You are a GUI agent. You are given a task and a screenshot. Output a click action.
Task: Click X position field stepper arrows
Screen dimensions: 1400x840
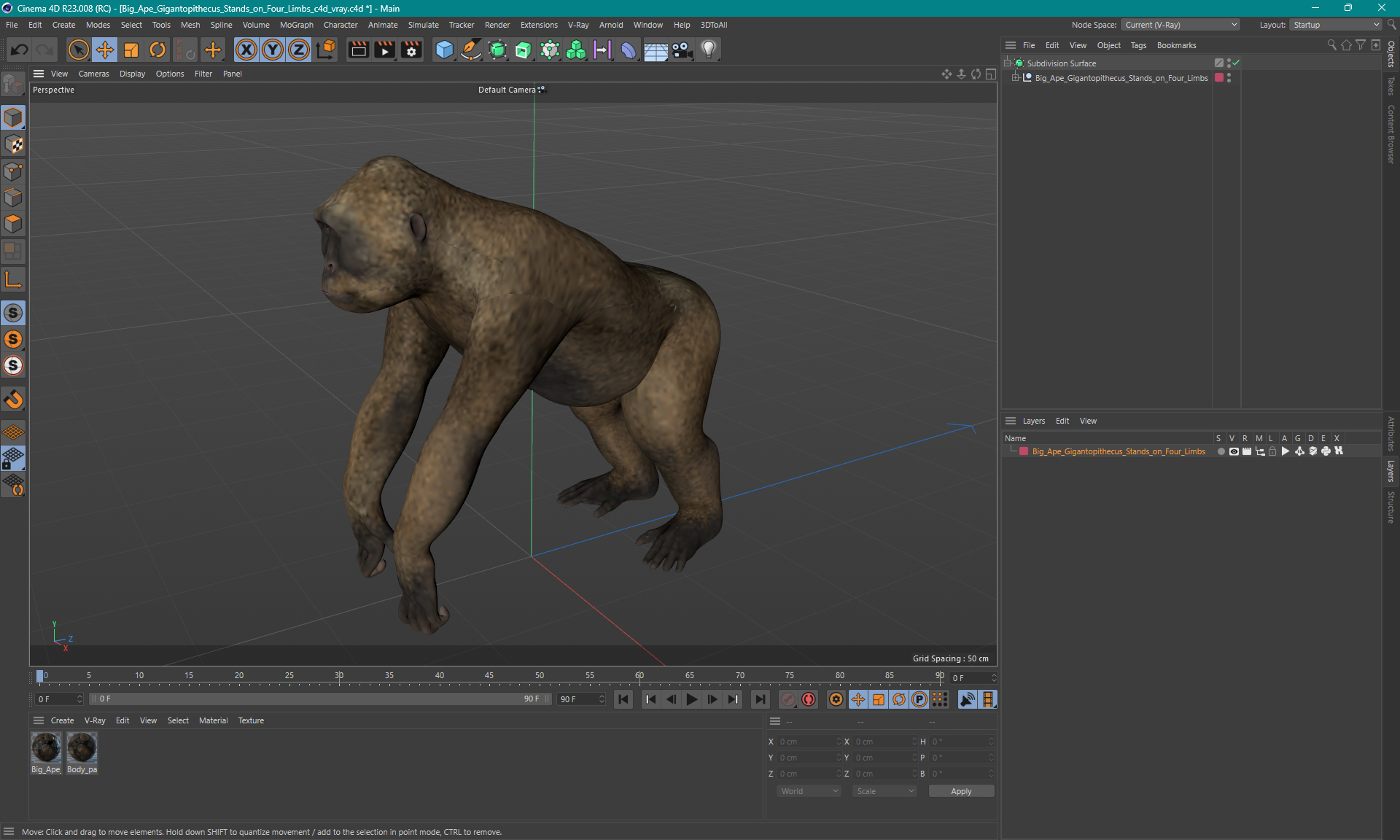839,742
